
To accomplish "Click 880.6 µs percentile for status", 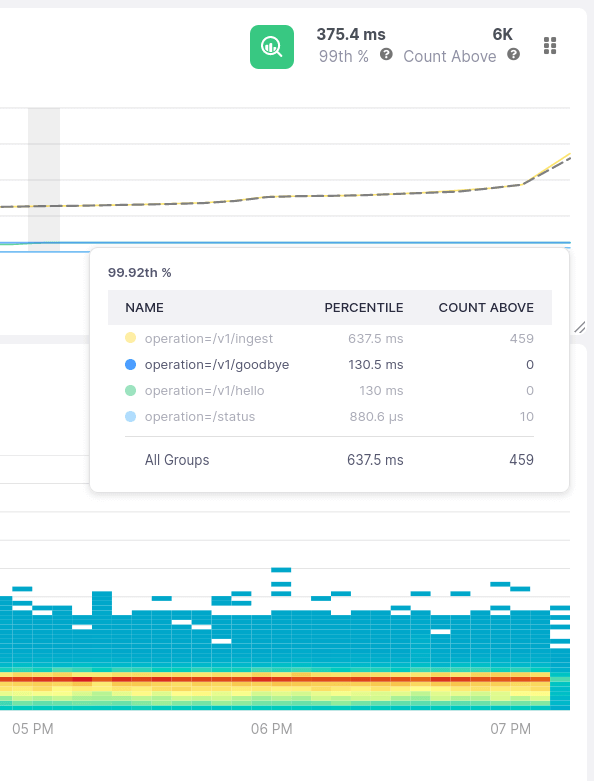I will point(376,416).
